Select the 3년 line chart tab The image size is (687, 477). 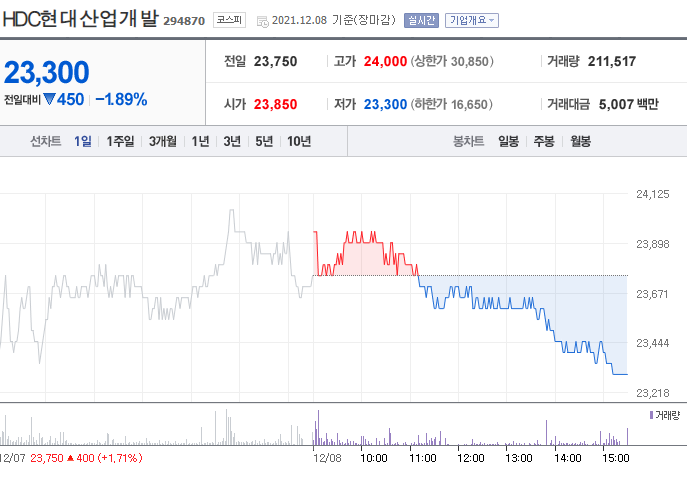tap(232, 141)
